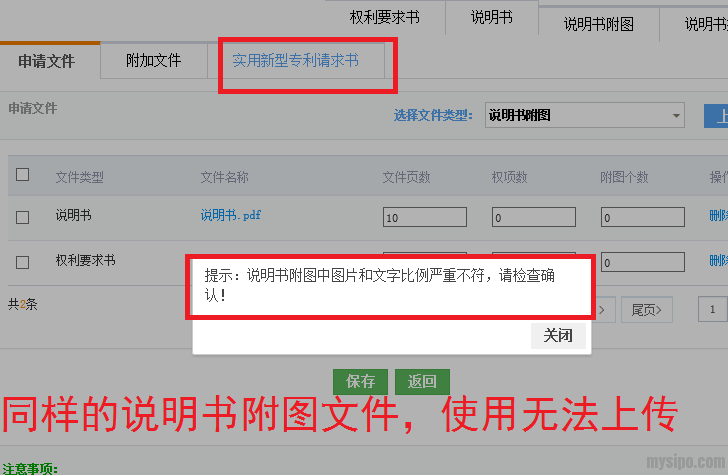
Task: Switch to 附加文件 tab
Action: click(154, 61)
